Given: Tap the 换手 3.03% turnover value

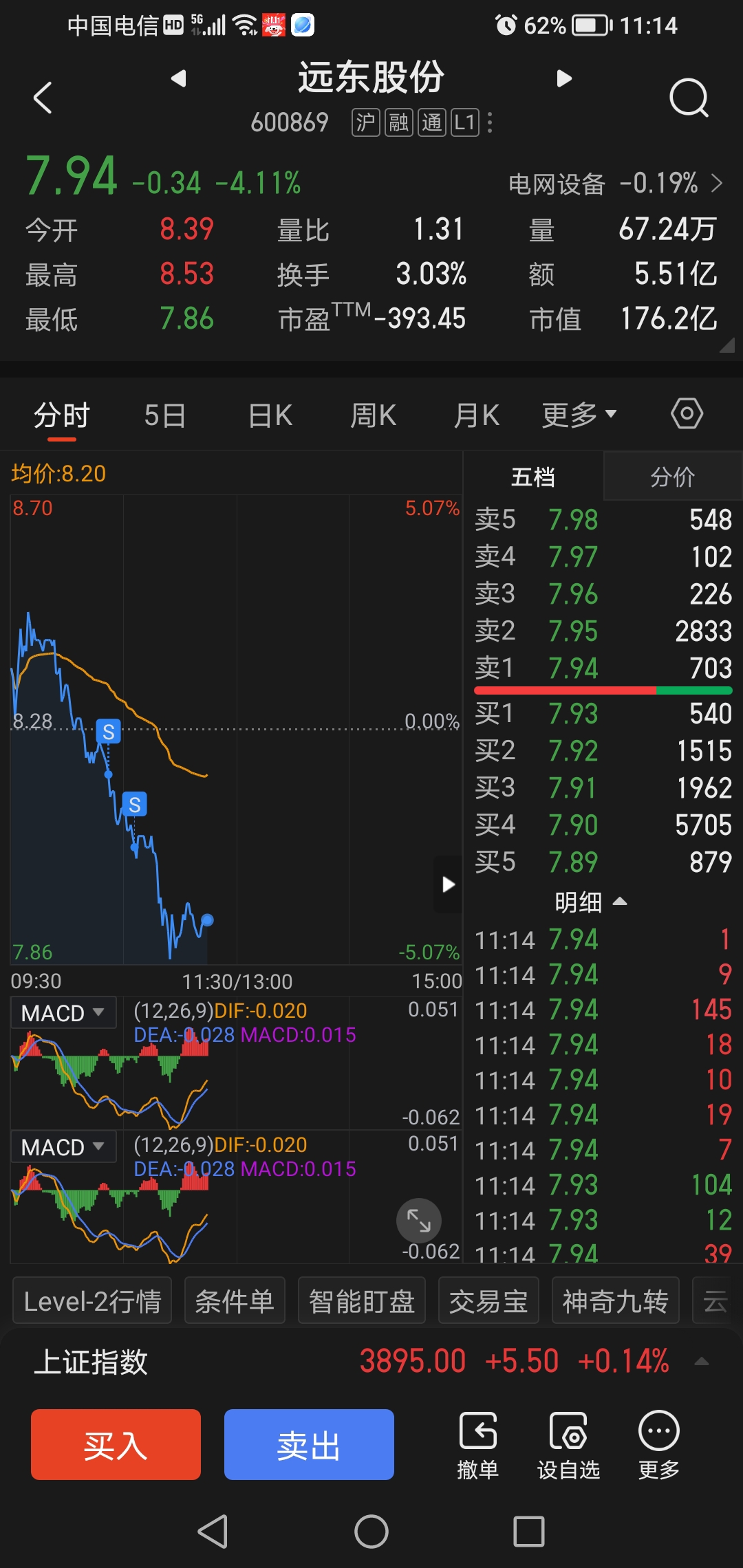Looking at the screenshot, I should coord(431,274).
